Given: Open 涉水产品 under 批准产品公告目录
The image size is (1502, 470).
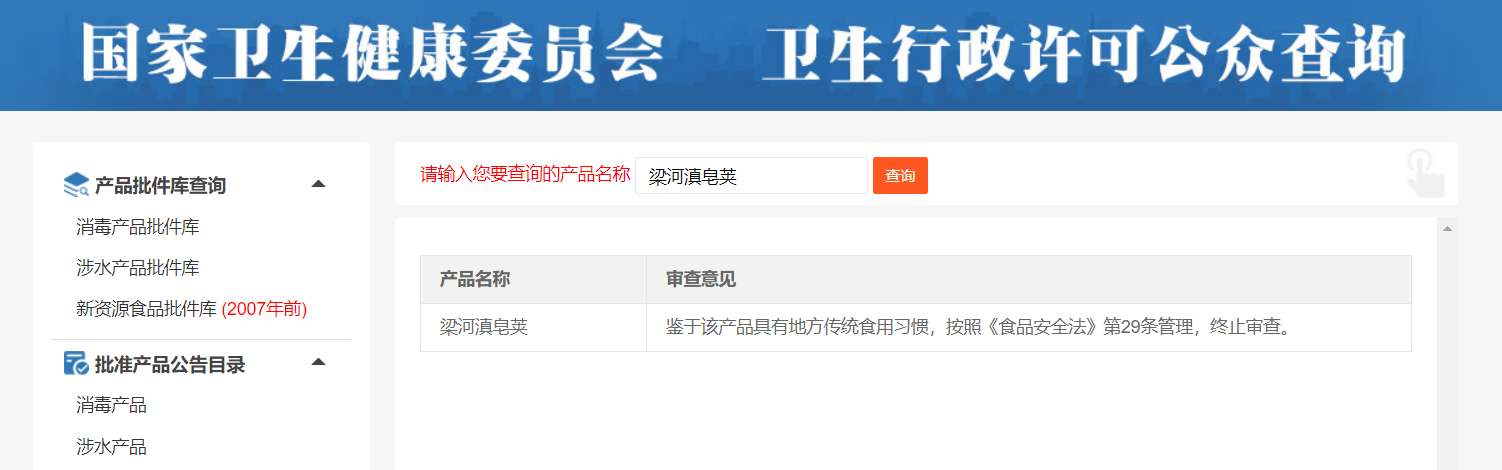Looking at the screenshot, I should [111, 446].
